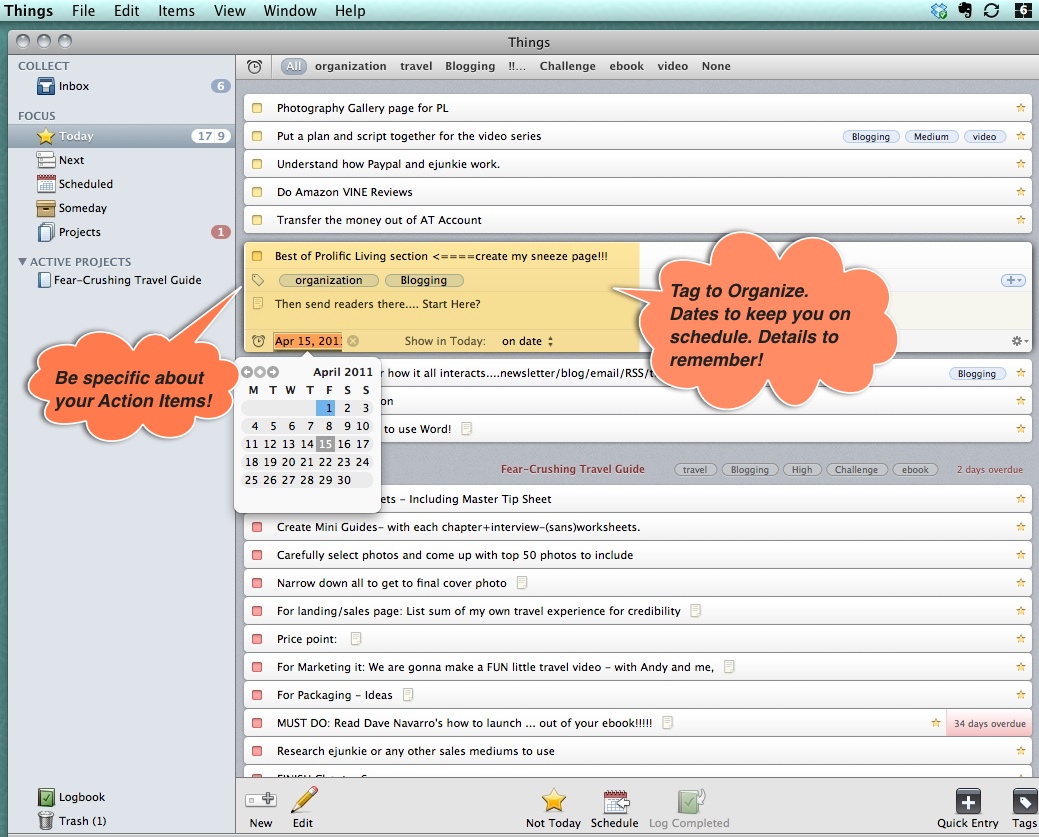Filter tasks by ebook tag
1039x837 pixels.
tap(626, 66)
